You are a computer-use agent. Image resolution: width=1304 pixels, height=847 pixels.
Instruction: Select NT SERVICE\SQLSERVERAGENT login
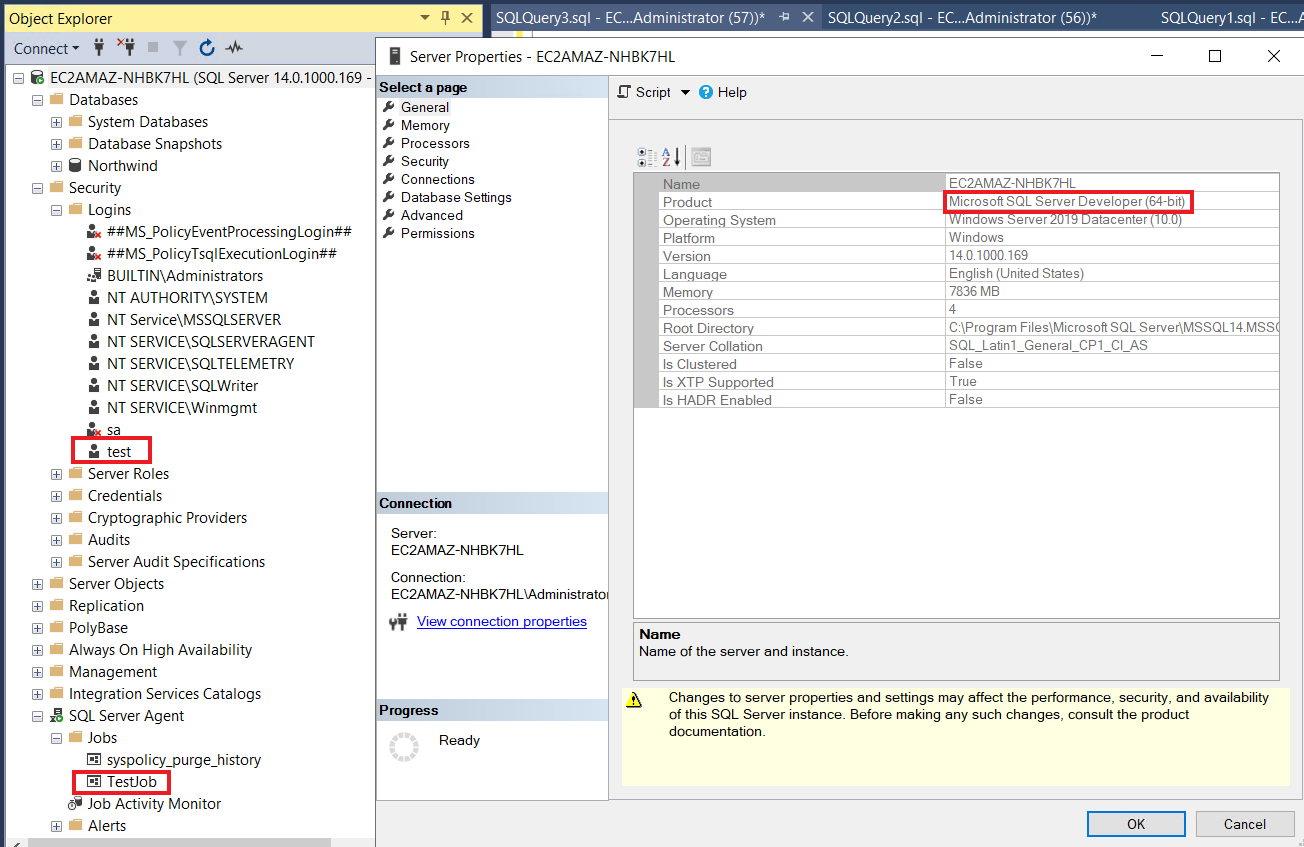tap(211, 342)
